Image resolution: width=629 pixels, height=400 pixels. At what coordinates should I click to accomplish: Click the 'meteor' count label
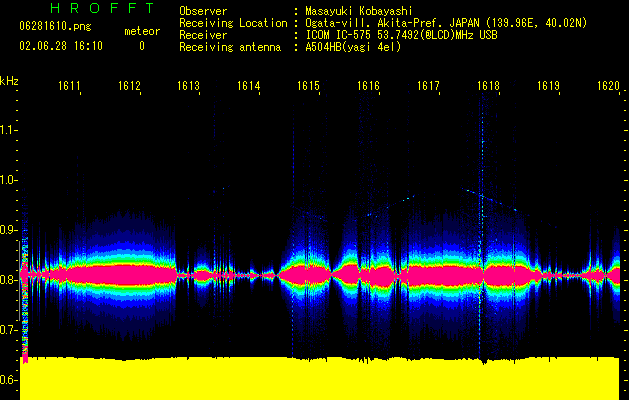[x=142, y=31]
